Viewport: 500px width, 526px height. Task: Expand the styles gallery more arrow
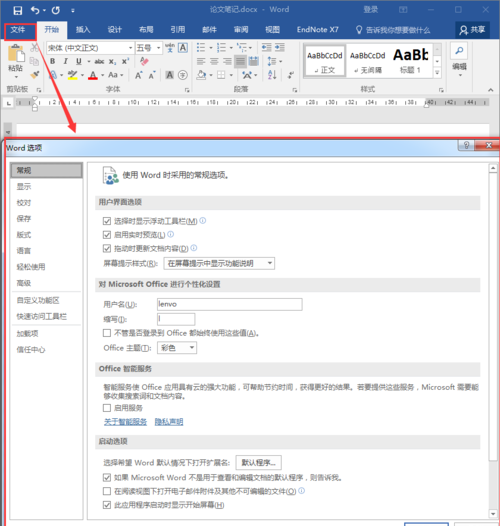point(437,73)
